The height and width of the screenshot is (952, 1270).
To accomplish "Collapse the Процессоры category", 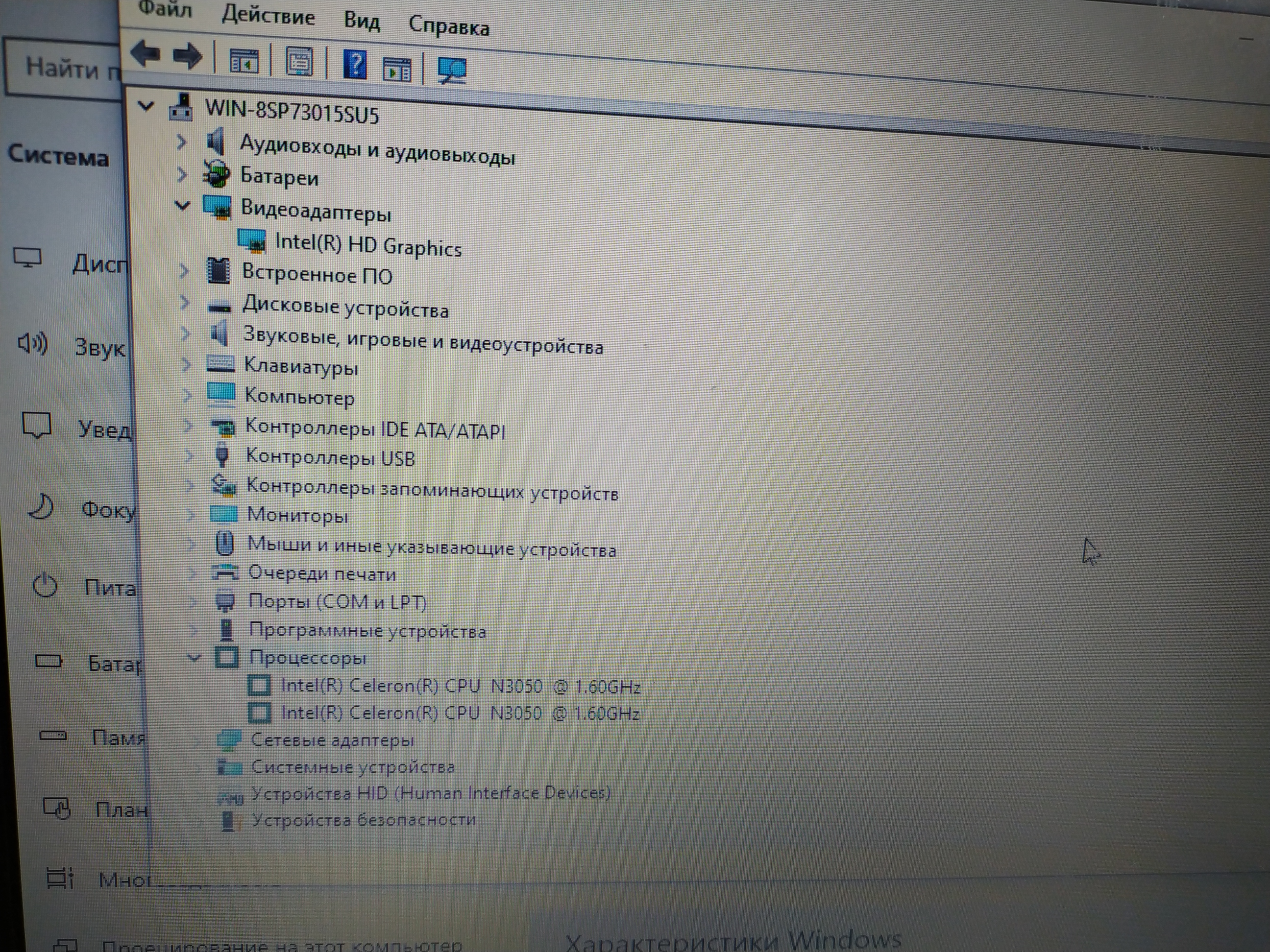I will pos(194,658).
